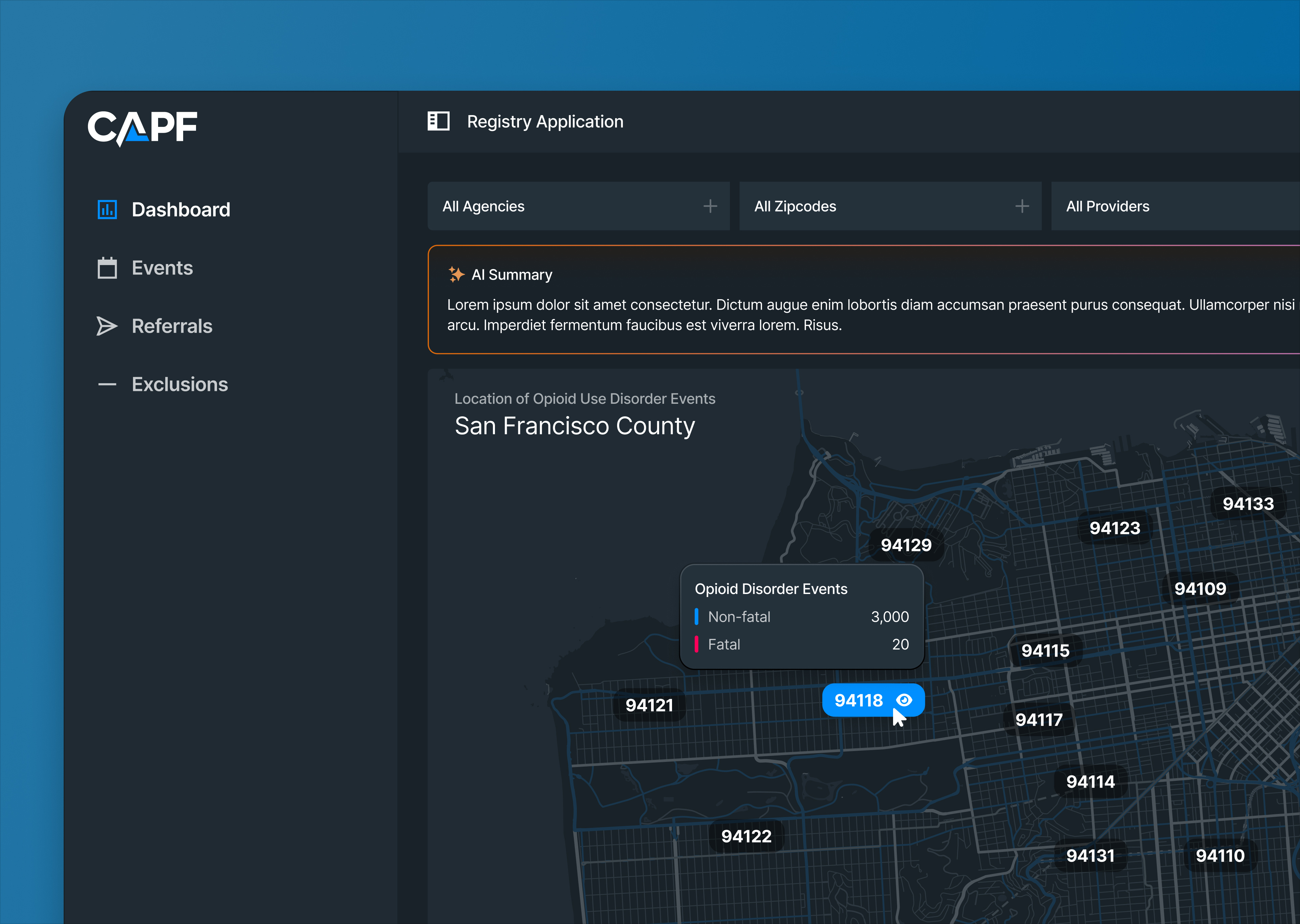This screenshot has height=924, width=1300.
Task: Click the plus icon in All Agencies
Action: 710,206
